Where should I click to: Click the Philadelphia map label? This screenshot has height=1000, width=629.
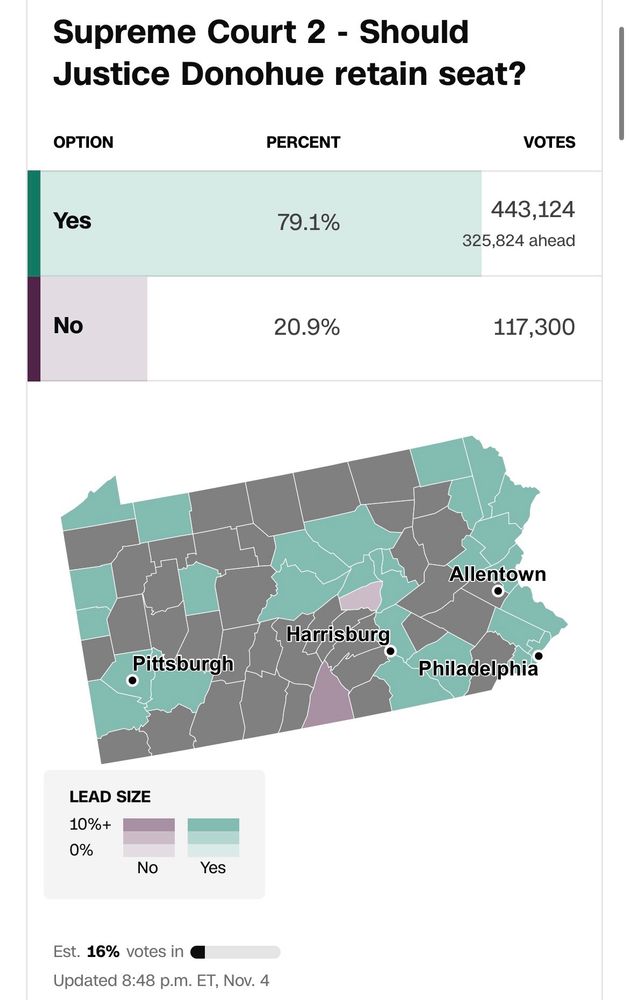(x=478, y=668)
